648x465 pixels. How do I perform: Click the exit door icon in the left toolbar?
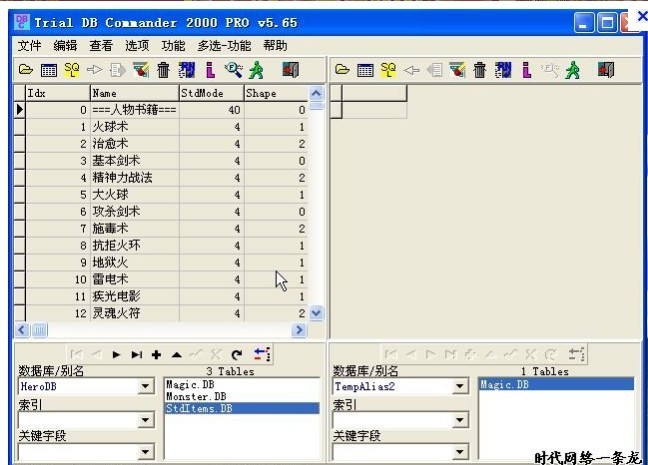[x=291, y=70]
